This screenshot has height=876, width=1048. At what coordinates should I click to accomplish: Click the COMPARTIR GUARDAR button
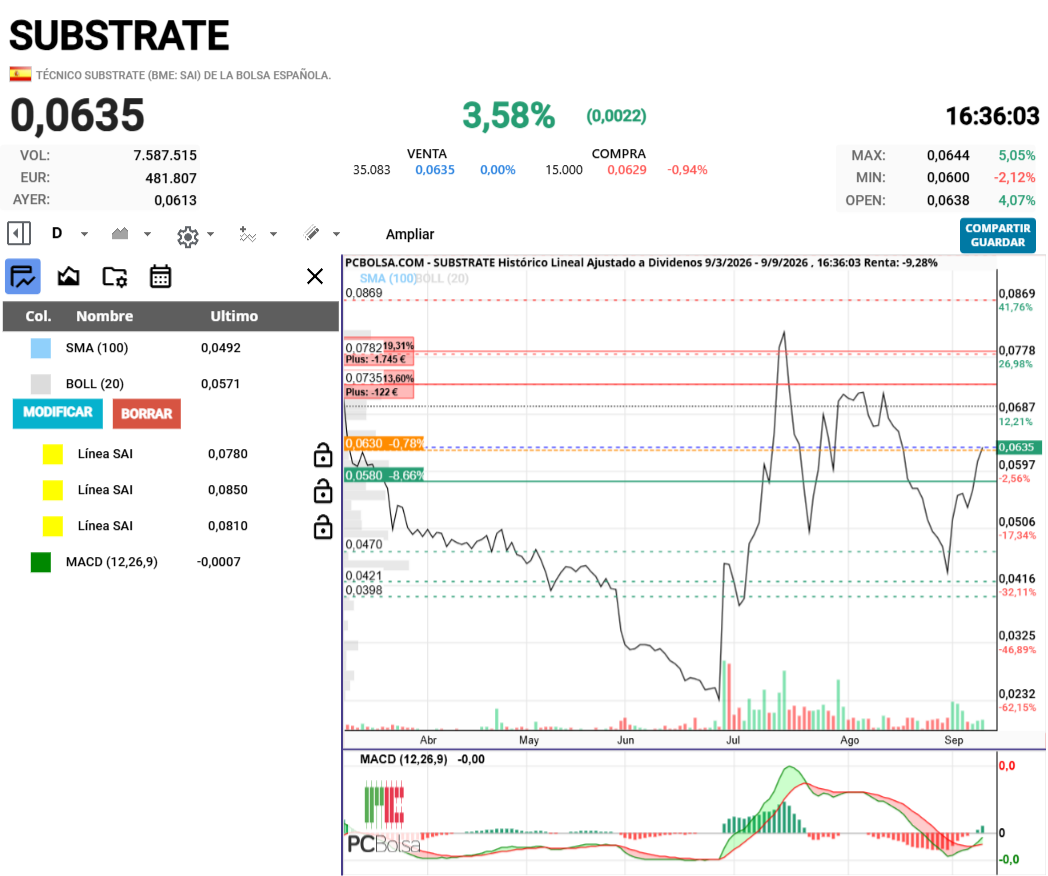click(998, 235)
